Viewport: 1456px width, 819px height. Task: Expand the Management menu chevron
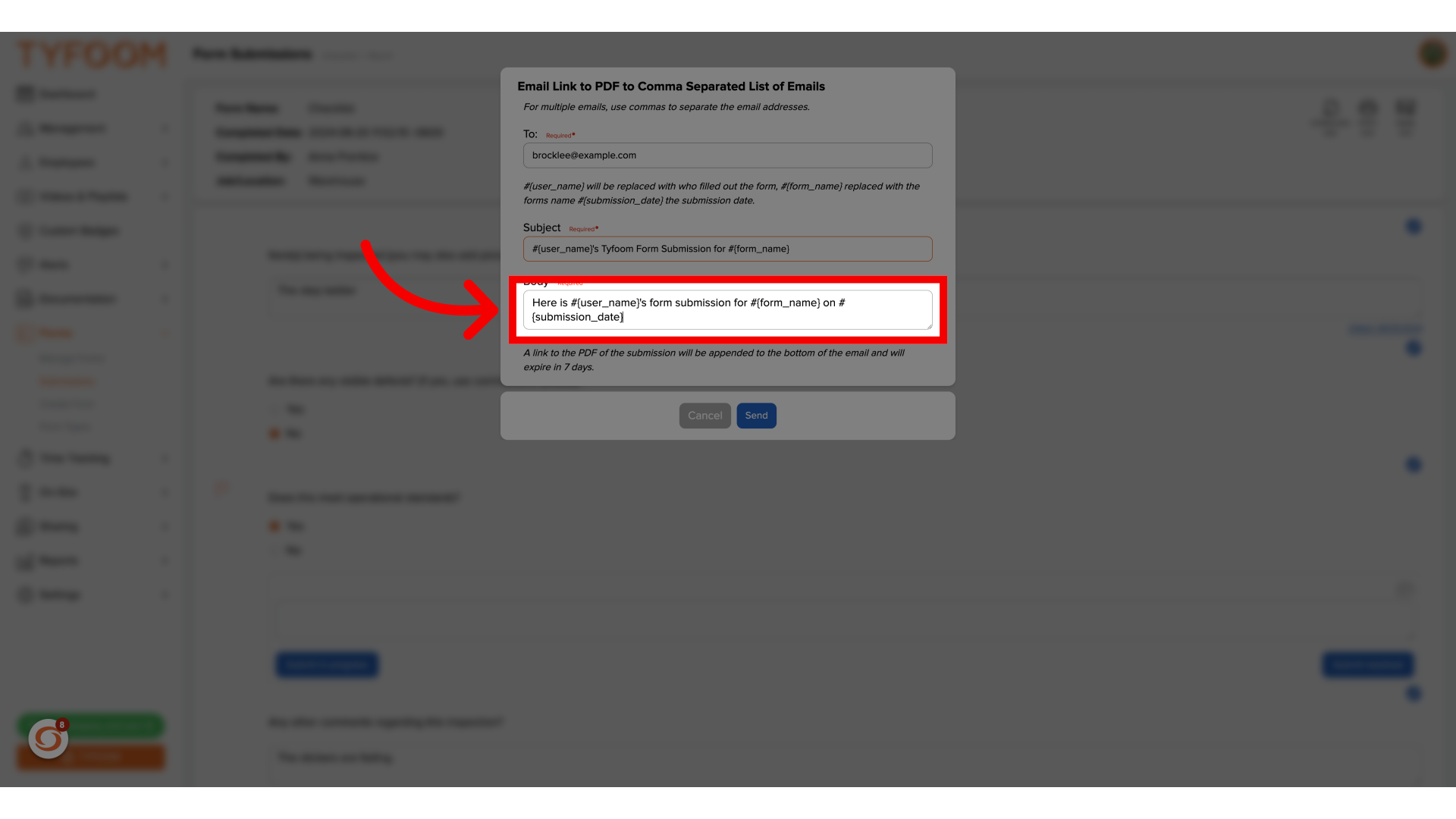[165, 128]
